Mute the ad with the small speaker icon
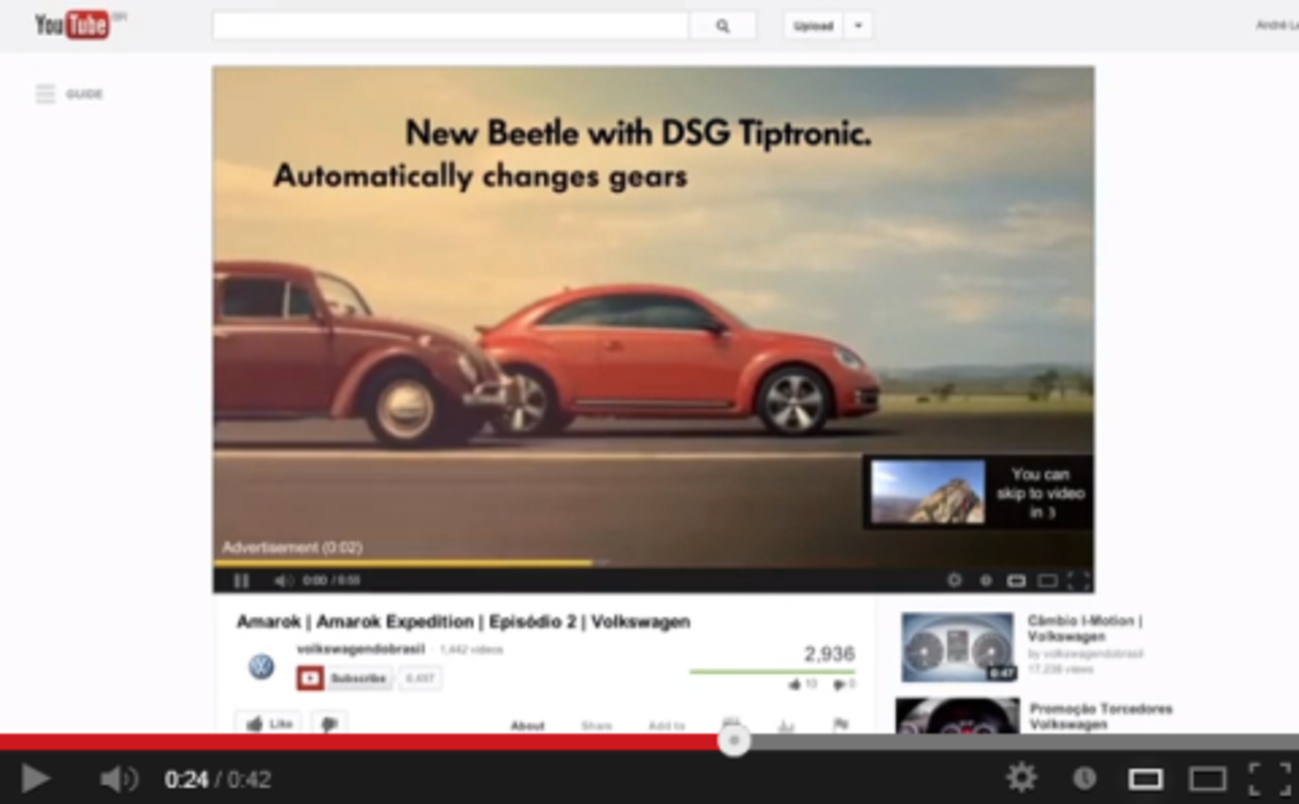The height and width of the screenshot is (804, 1299). click(x=283, y=580)
